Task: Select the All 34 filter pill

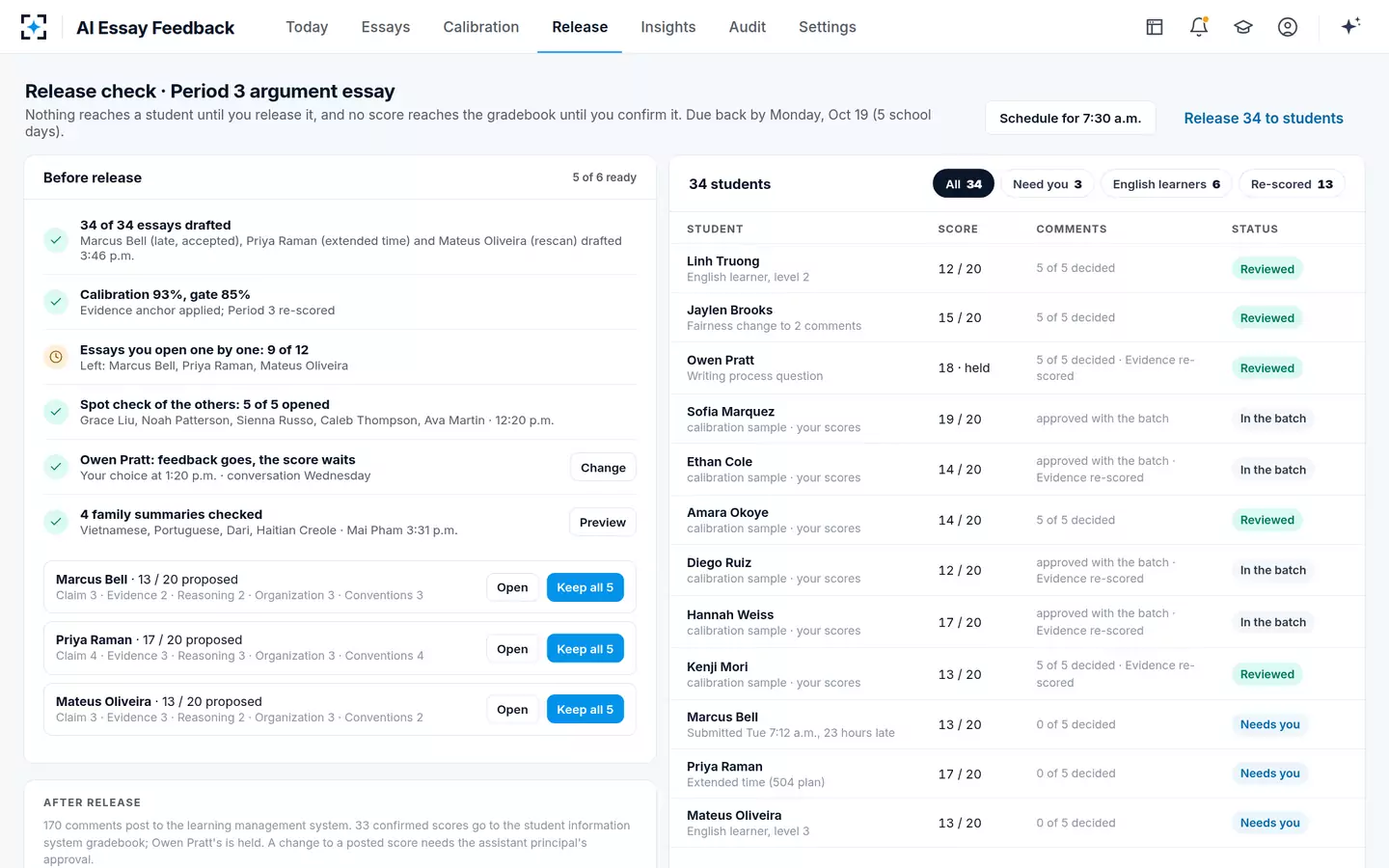Action: tap(964, 184)
